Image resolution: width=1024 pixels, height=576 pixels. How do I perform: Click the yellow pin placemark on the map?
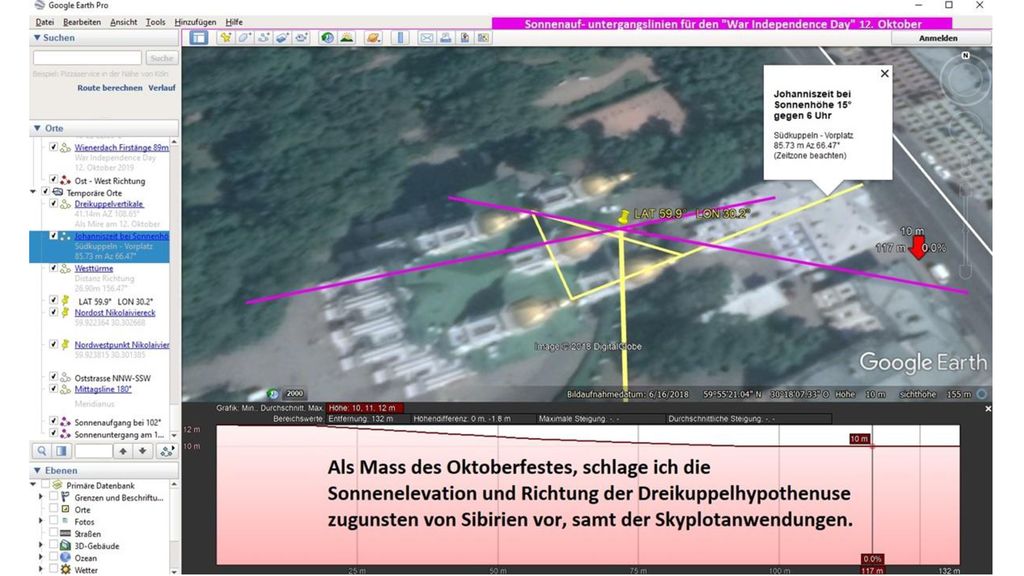[624, 216]
